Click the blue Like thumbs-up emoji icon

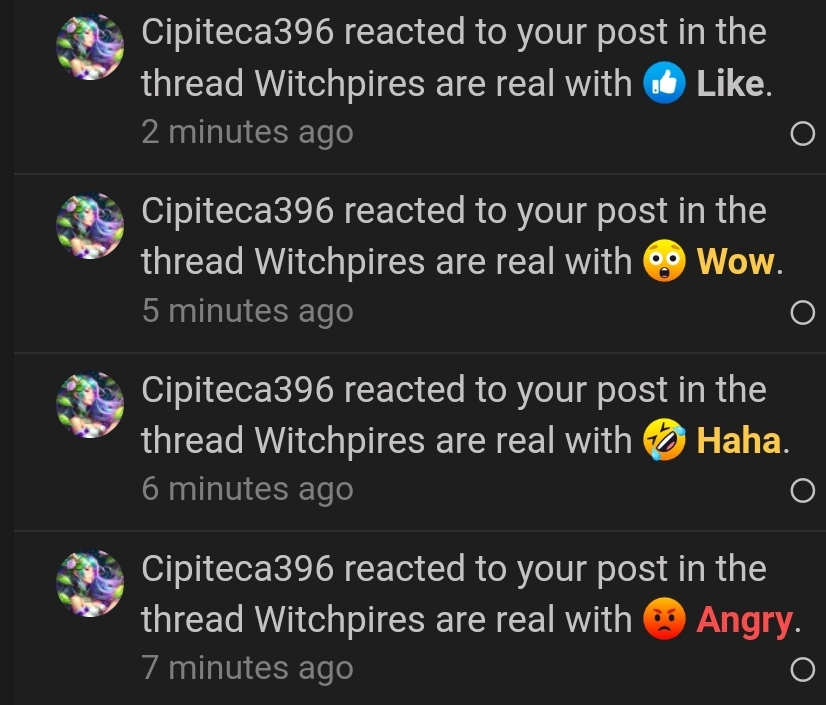point(664,83)
